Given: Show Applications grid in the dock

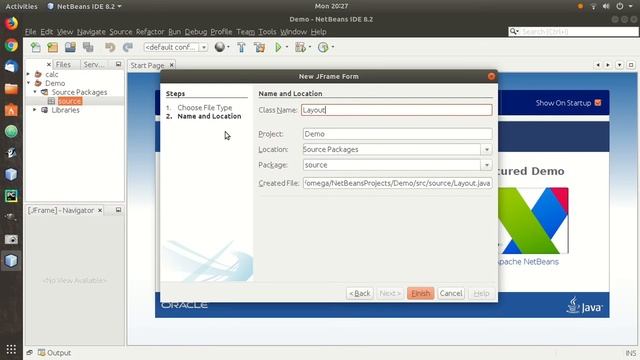Looking at the screenshot, I should click(11, 349).
